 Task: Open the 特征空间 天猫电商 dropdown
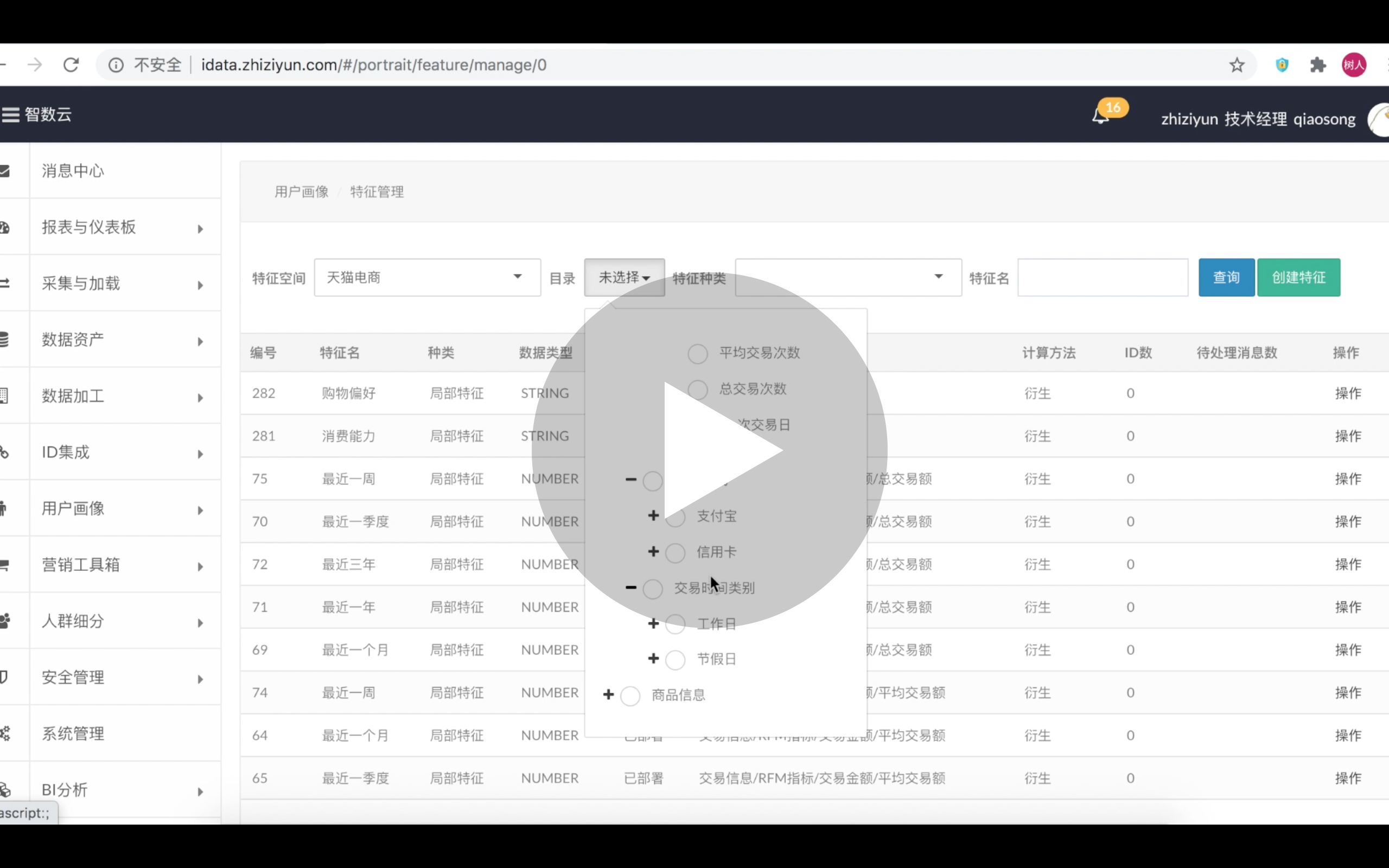[427, 278]
